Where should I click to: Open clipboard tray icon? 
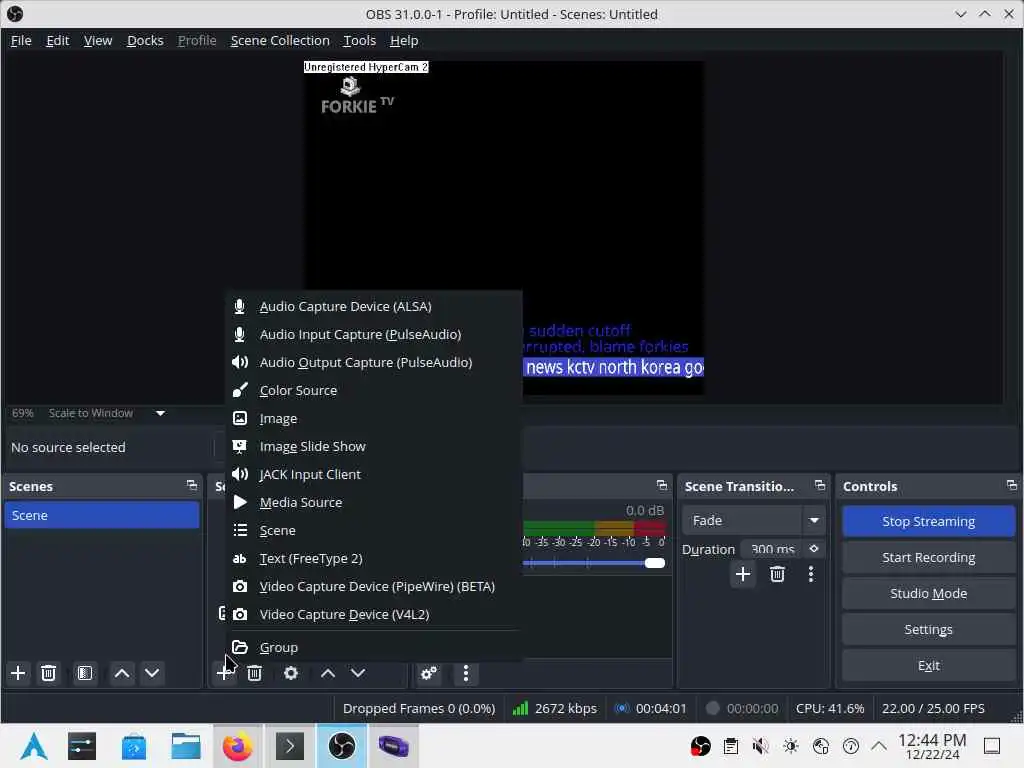point(731,746)
